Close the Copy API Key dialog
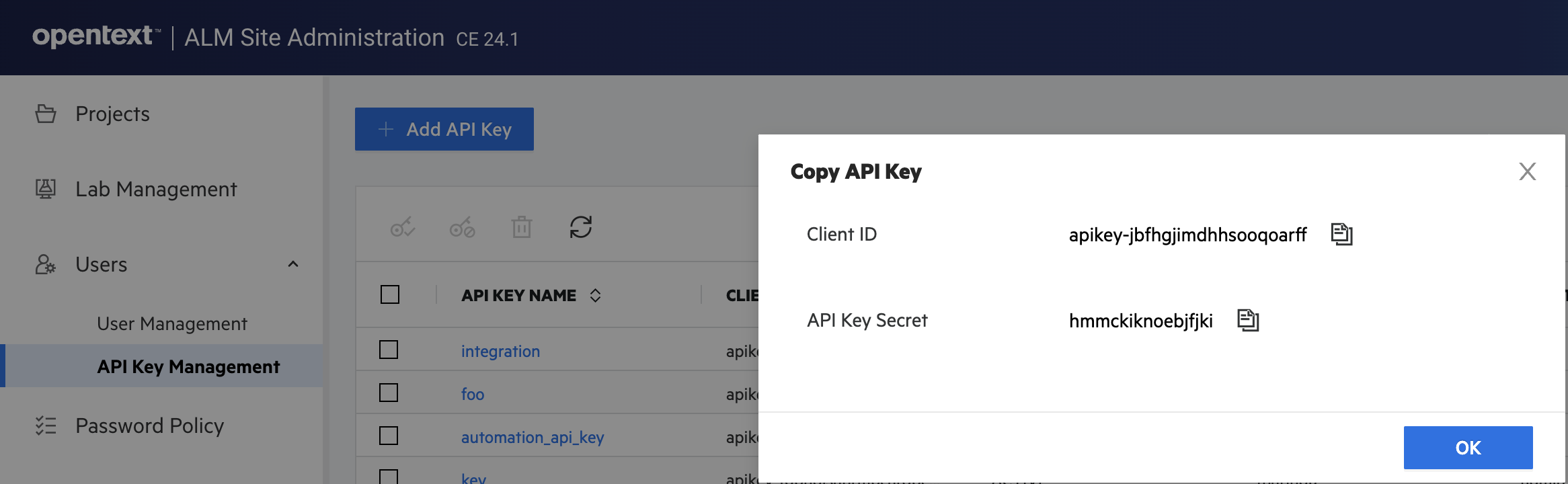This screenshot has width=1568, height=484. coord(1527,171)
